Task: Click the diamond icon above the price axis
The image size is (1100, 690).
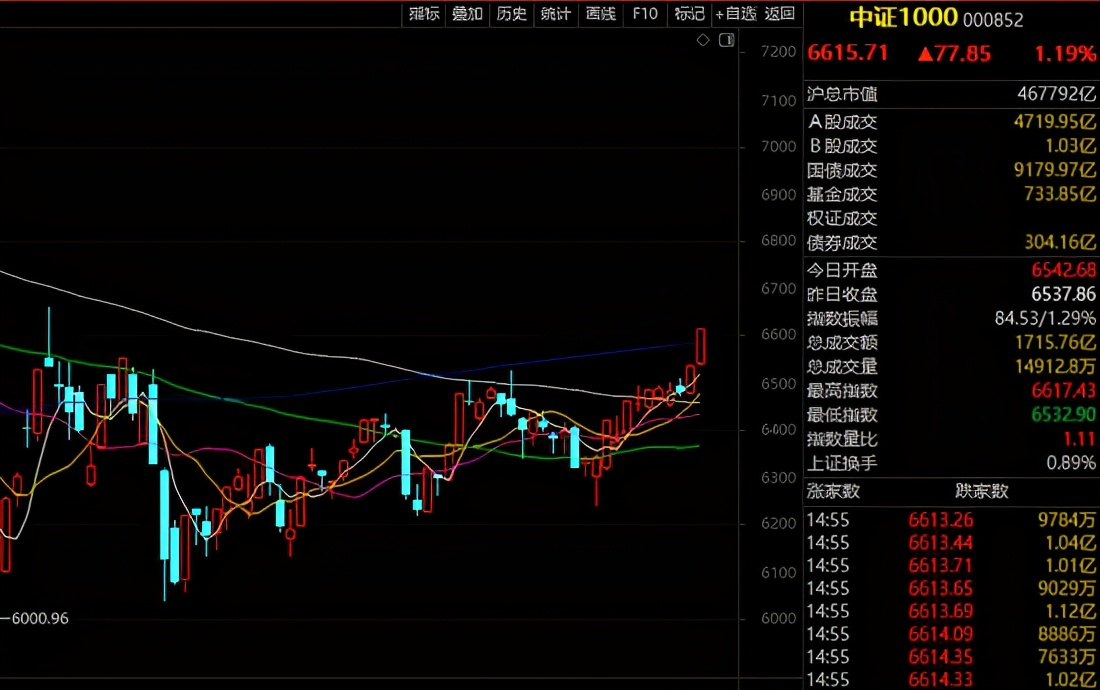Action: tap(703, 40)
